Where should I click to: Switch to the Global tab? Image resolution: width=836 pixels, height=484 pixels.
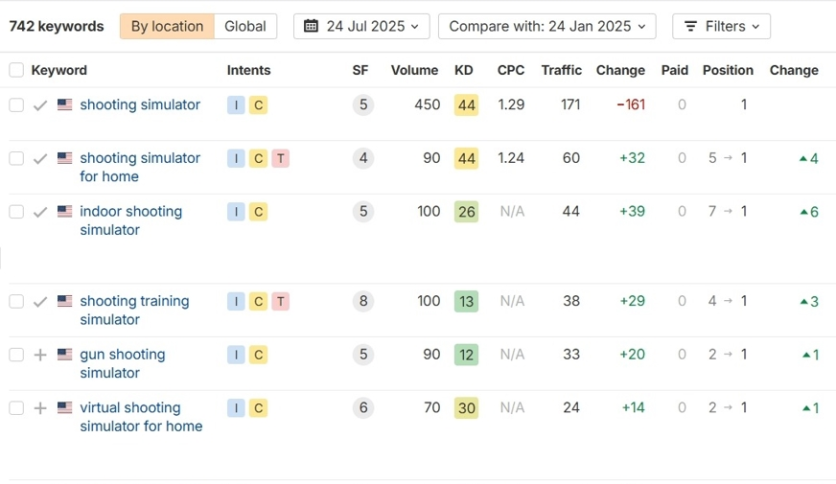point(245,26)
